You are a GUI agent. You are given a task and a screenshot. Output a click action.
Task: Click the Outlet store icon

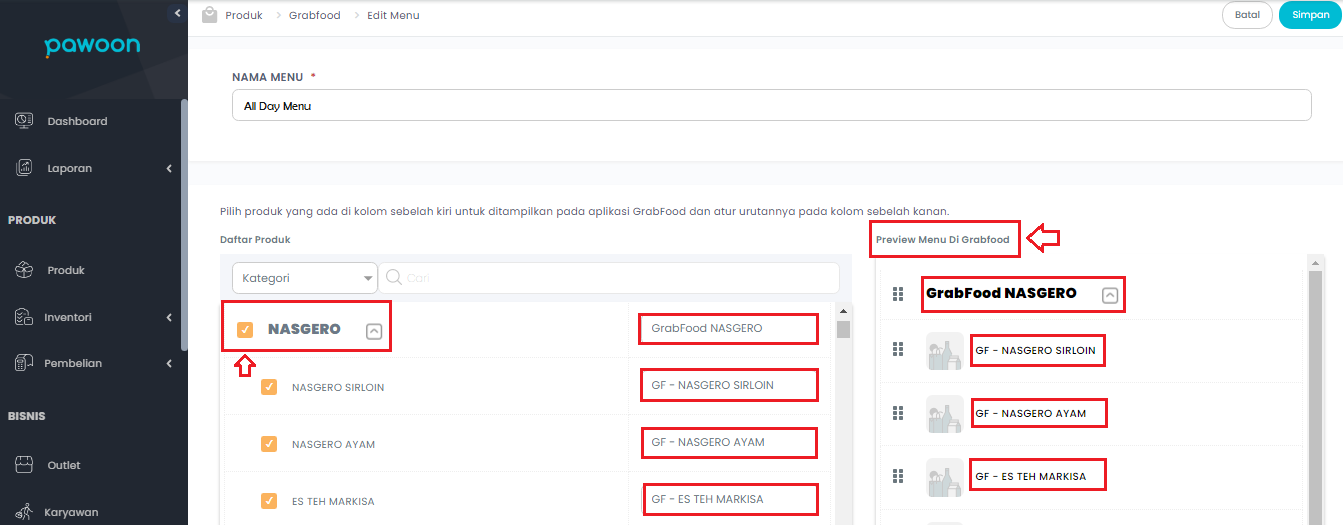point(25,465)
